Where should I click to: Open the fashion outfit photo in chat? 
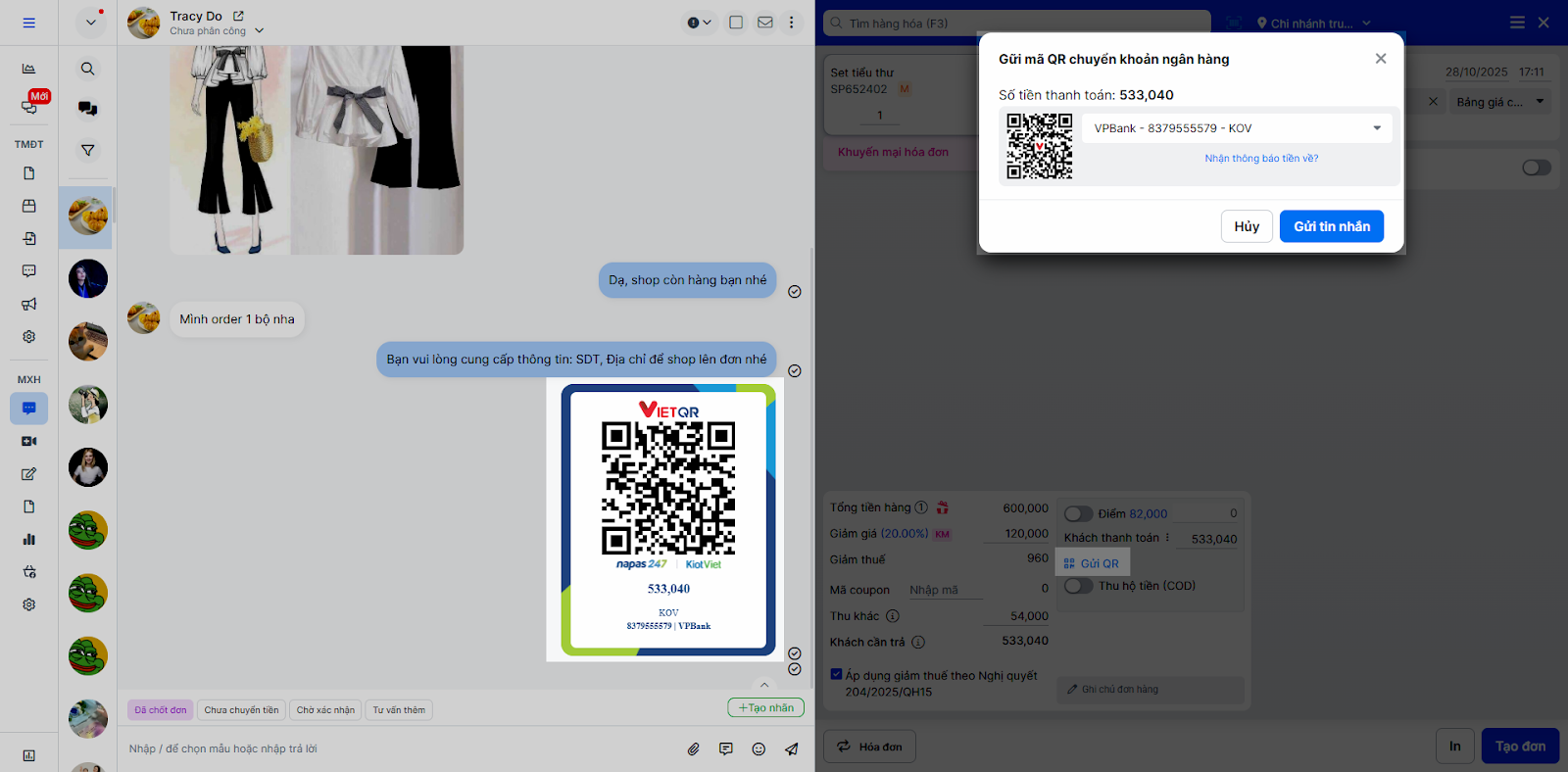(x=317, y=150)
